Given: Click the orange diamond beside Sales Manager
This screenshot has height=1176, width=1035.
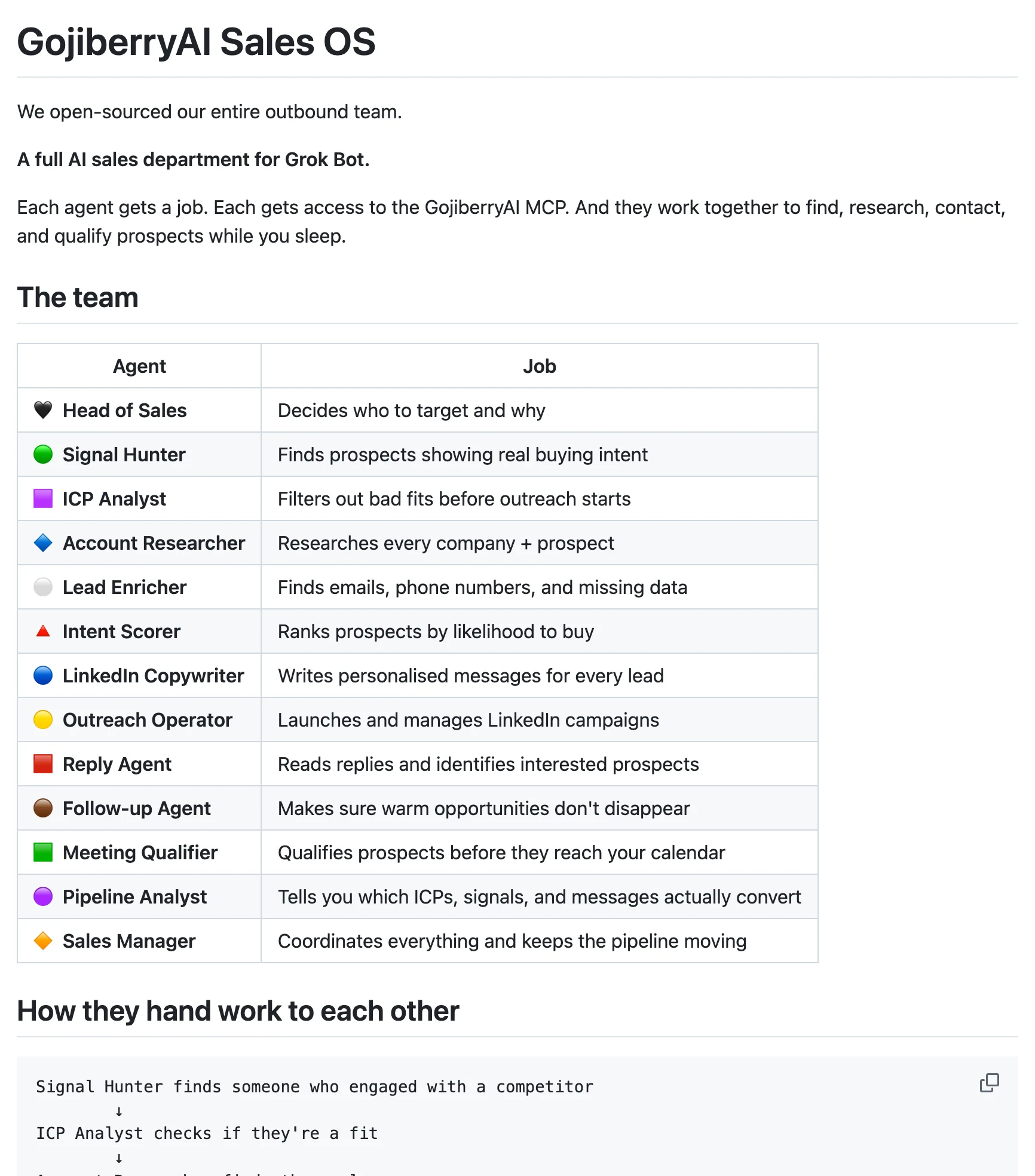Looking at the screenshot, I should pos(43,941).
